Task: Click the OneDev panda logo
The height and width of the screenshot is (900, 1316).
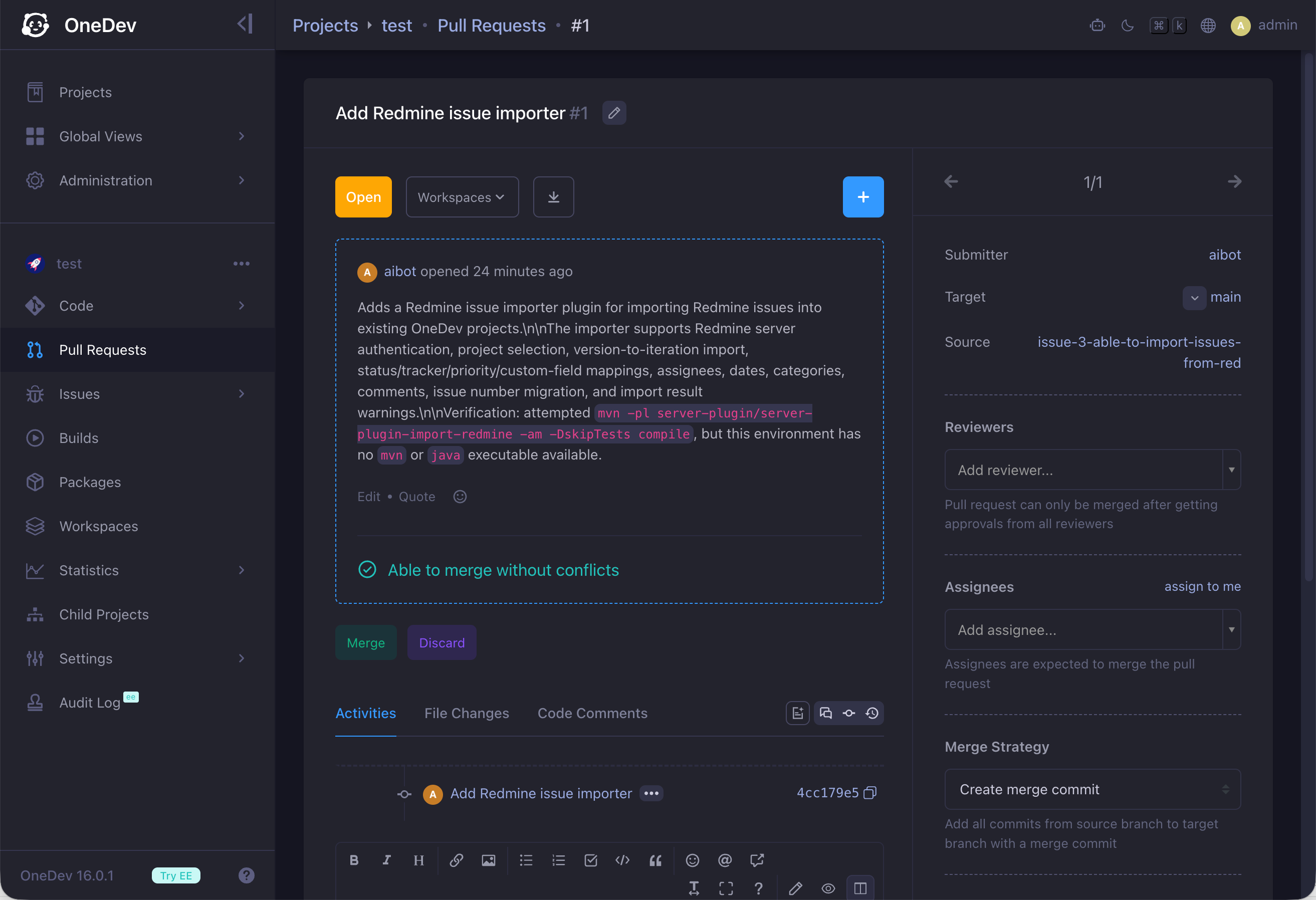Action: coord(35,25)
